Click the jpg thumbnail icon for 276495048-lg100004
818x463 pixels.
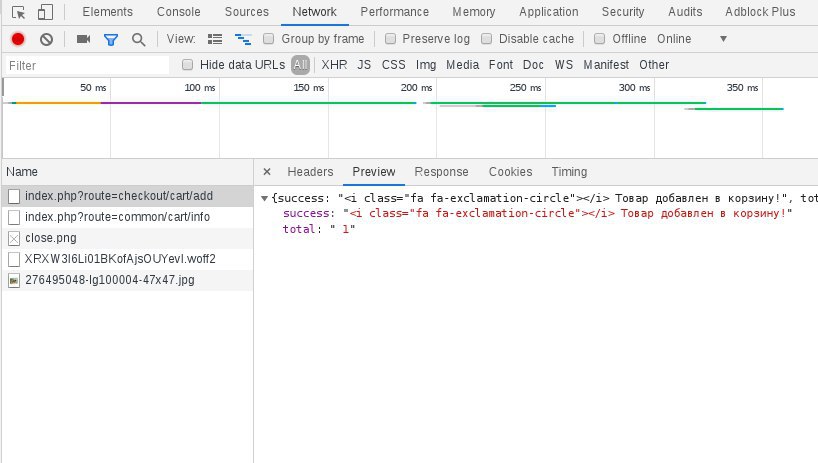(x=14, y=281)
